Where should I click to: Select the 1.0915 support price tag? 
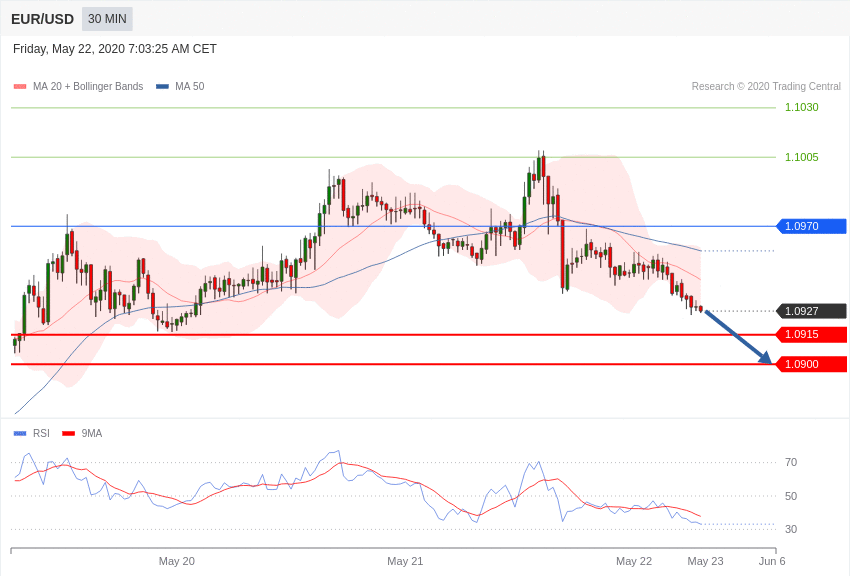point(812,334)
